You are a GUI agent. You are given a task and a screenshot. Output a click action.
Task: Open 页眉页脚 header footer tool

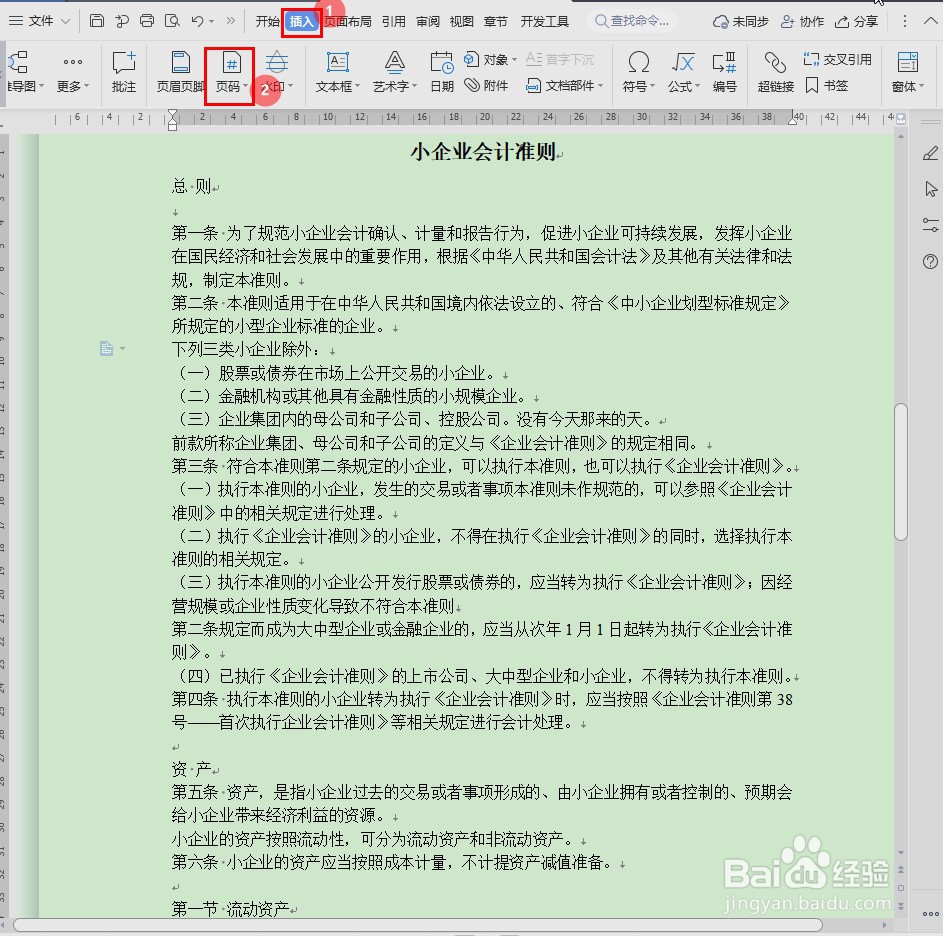(180, 72)
